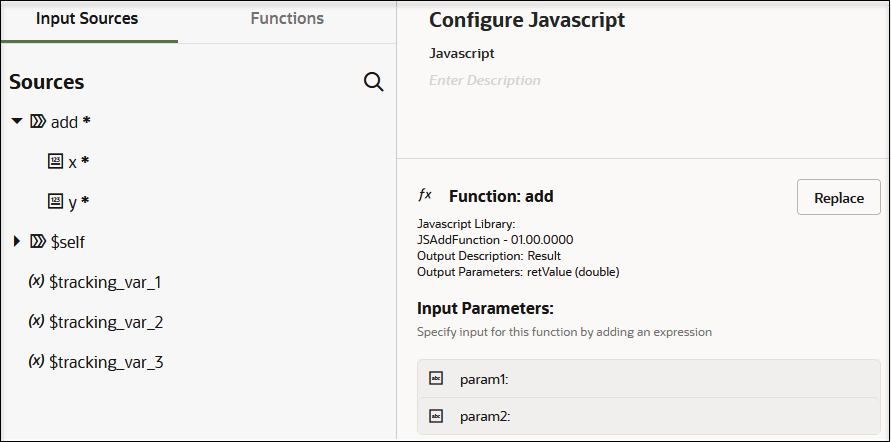Click the $tracking_var_3 variable icon

point(36,361)
